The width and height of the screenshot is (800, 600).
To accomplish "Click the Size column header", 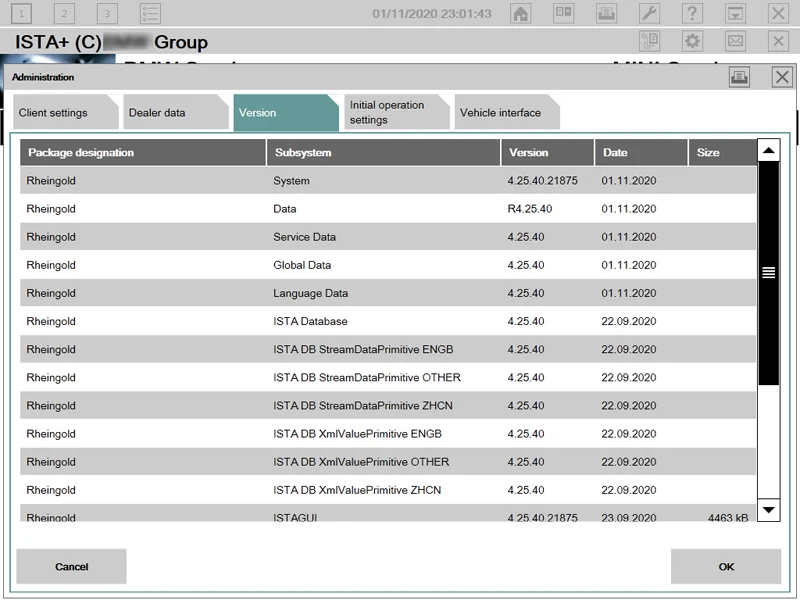I will [722, 153].
